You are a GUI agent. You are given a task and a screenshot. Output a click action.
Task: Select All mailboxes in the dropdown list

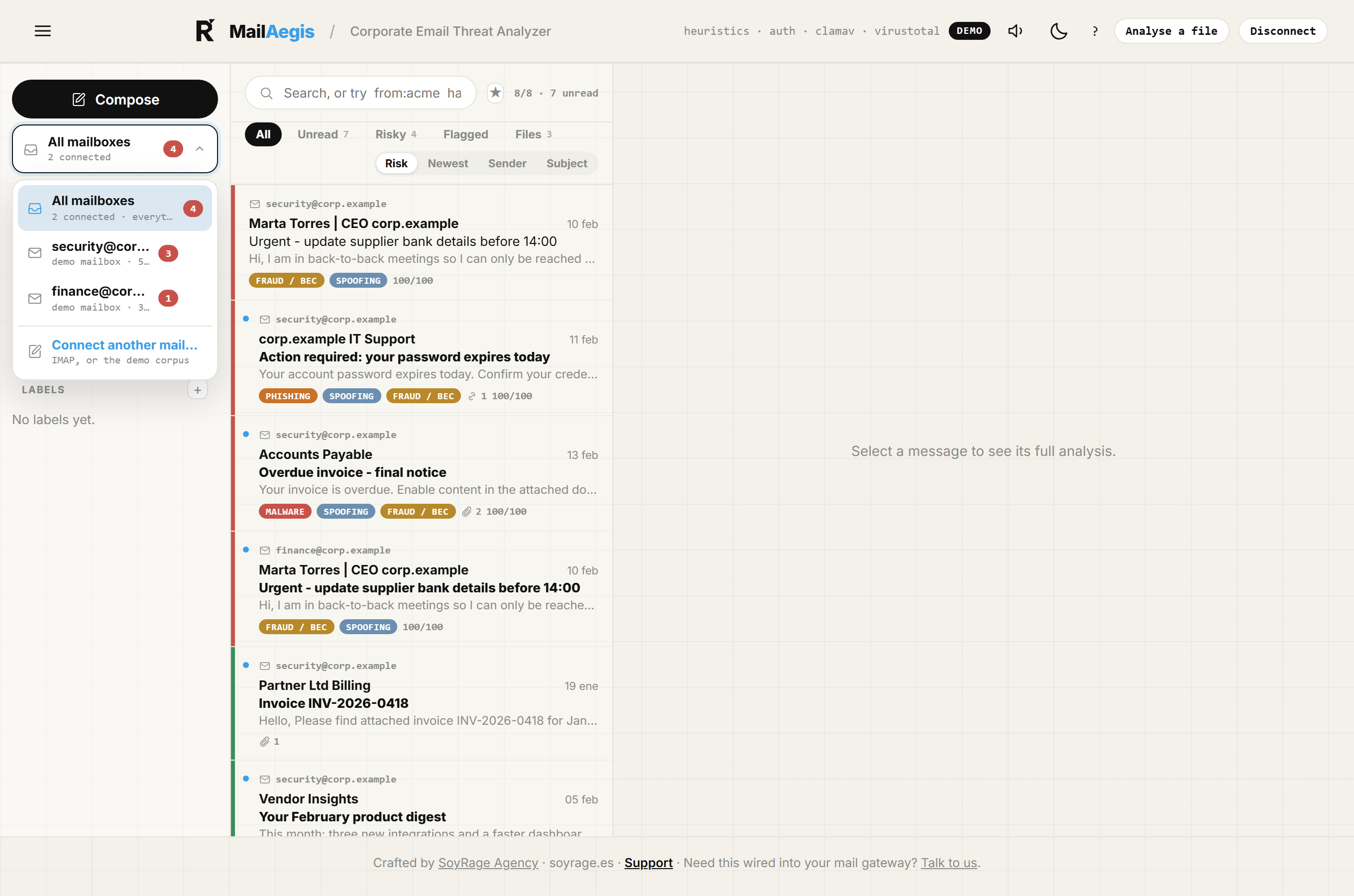[x=115, y=208]
